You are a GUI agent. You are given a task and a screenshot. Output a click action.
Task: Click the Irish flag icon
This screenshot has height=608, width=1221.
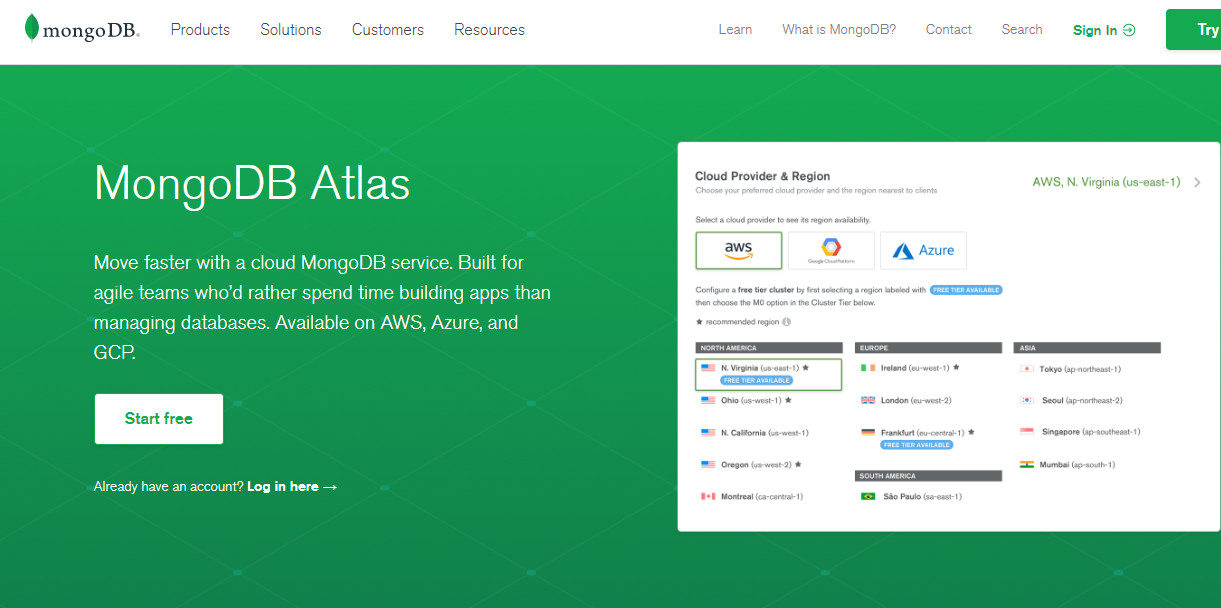868,368
